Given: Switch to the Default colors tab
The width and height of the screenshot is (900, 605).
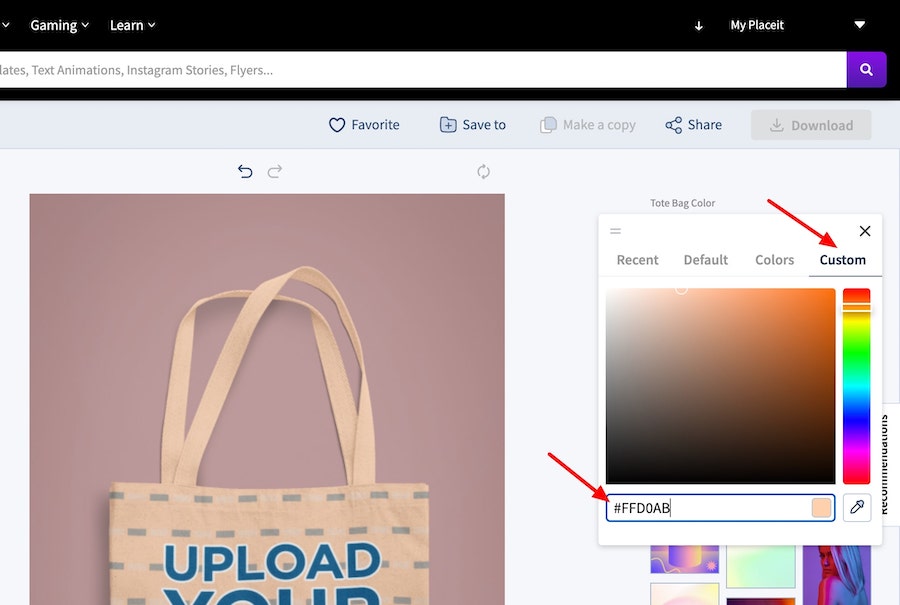Looking at the screenshot, I should [705, 260].
